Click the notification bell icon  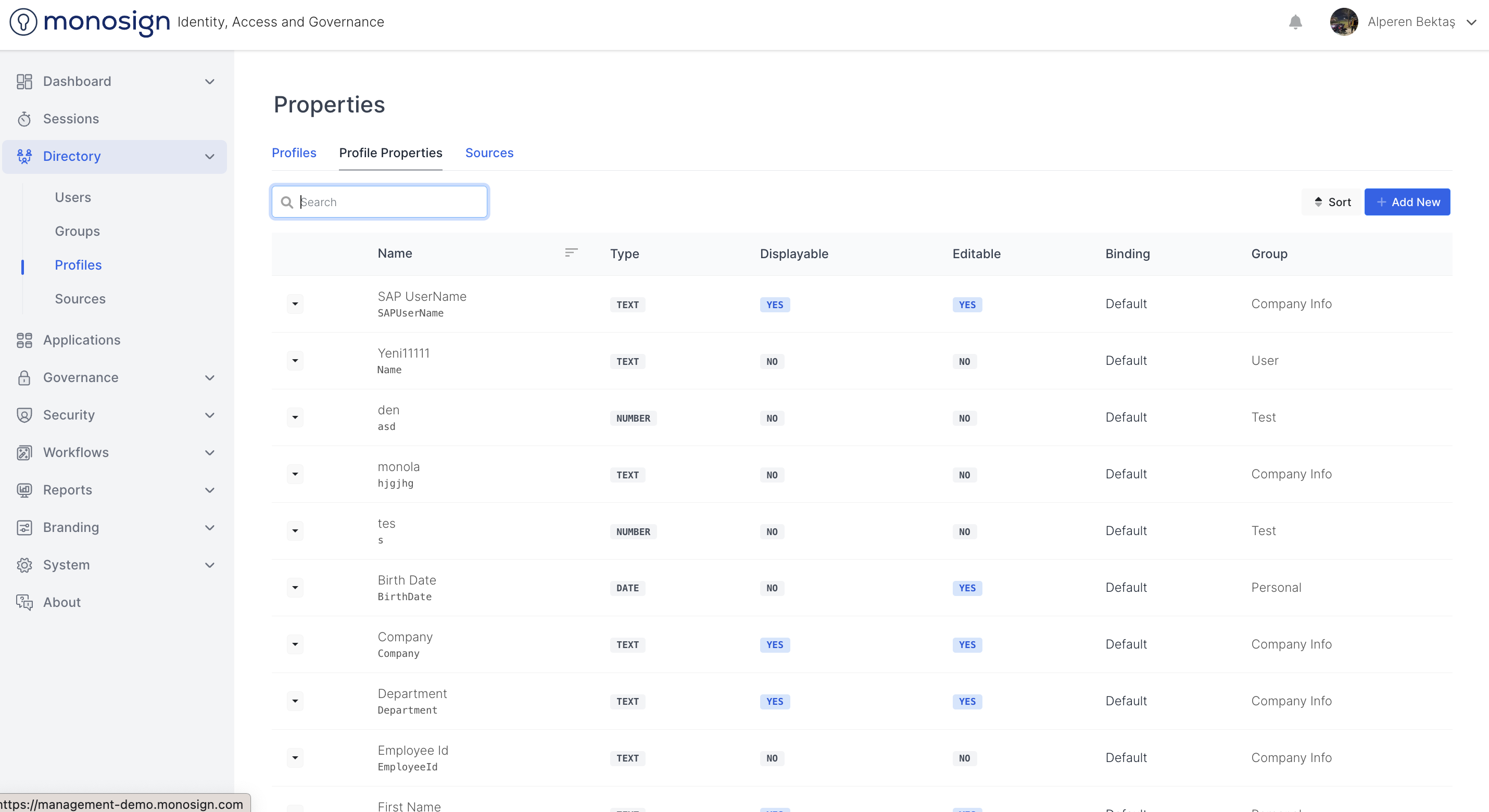click(1295, 22)
